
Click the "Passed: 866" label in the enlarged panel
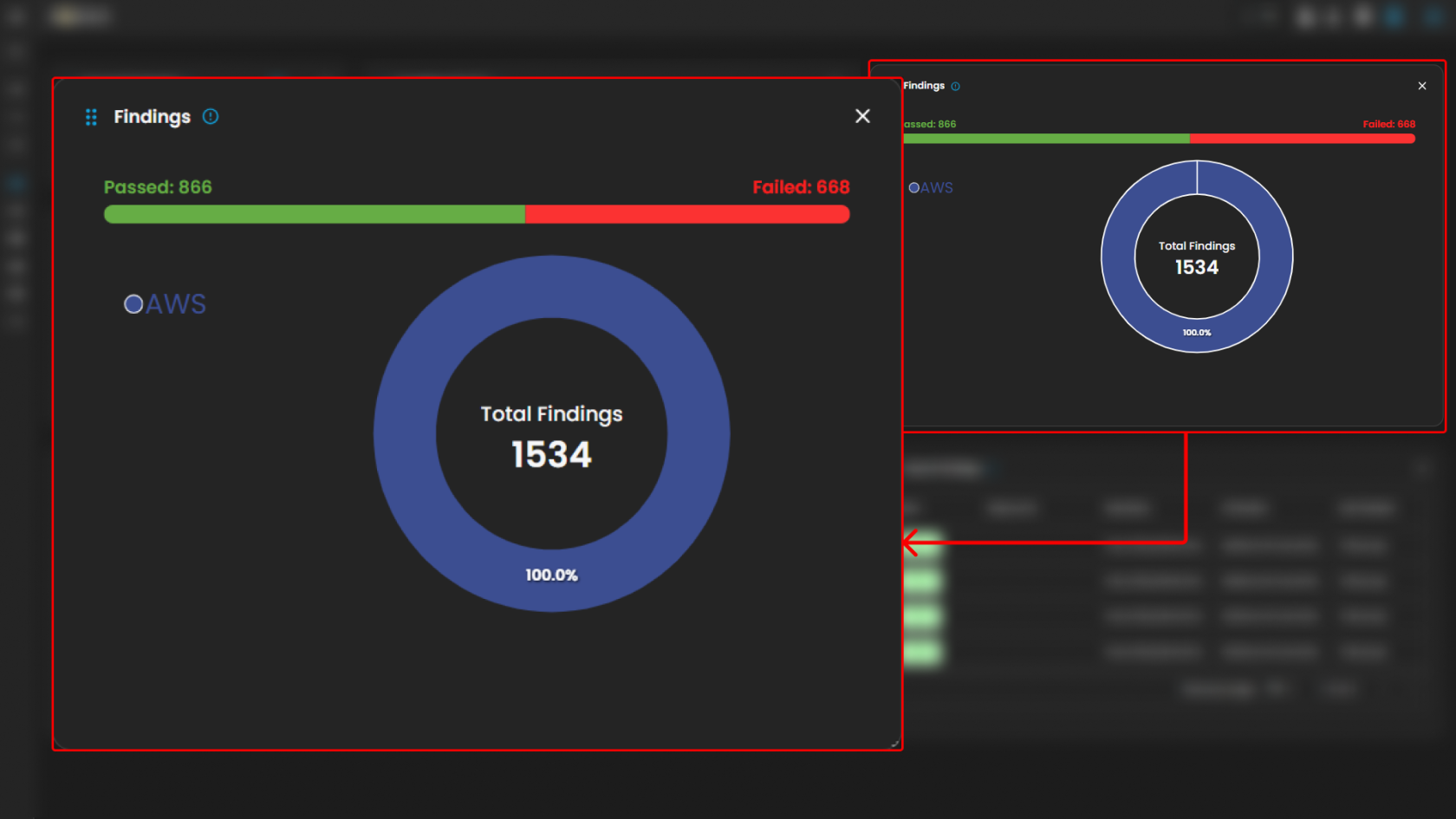(x=158, y=187)
